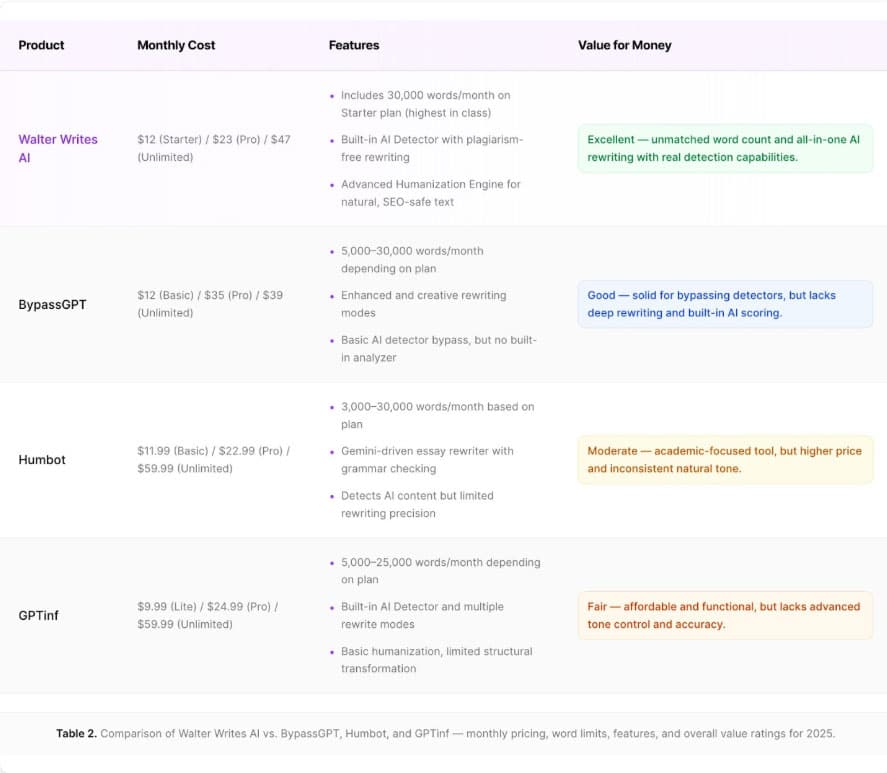The height and width of the screenshot is (773, 887).
Task: Click the BypassGPT product name
Action: (52, 304)
